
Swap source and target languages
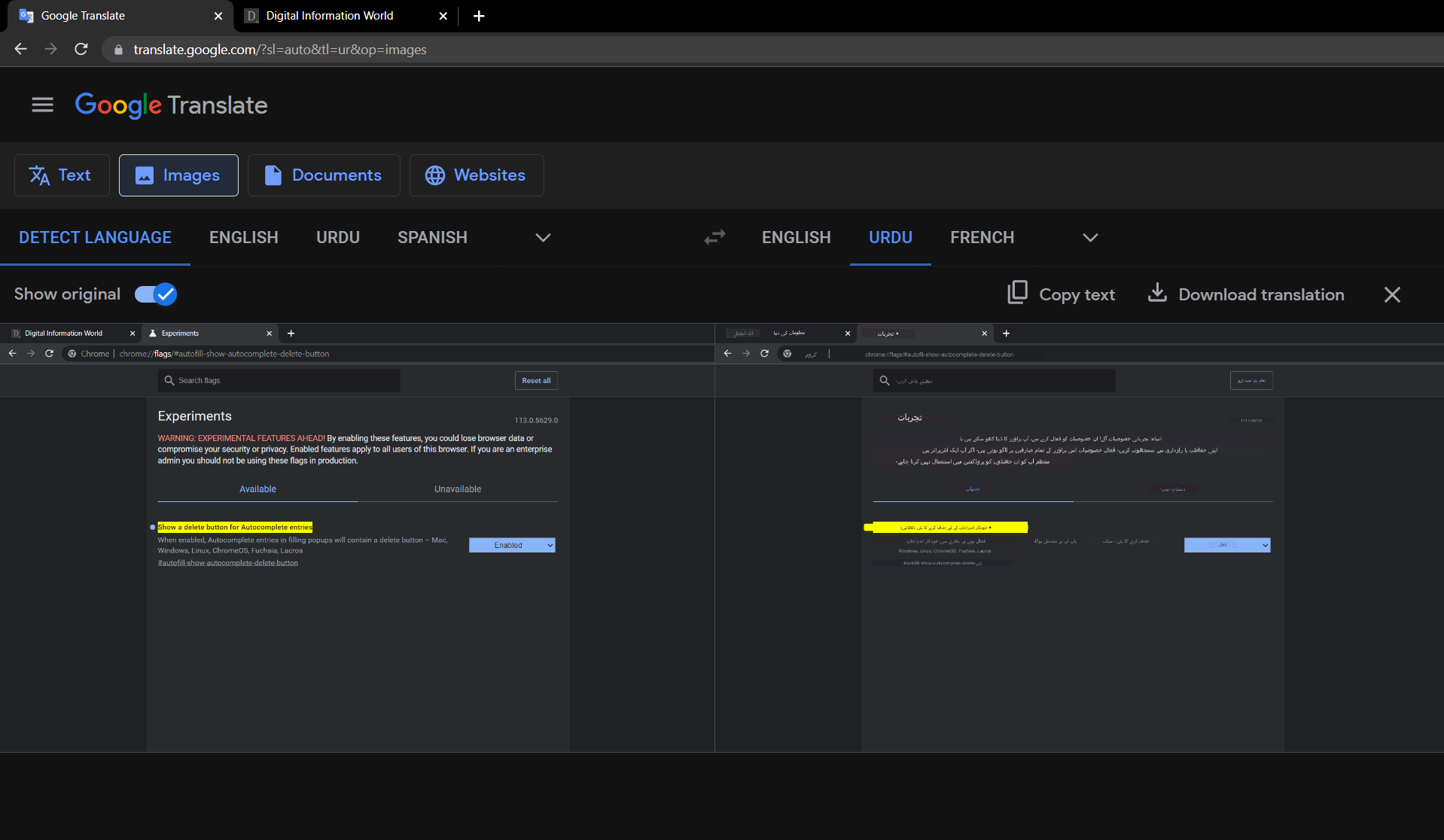(x=714, y=238)
